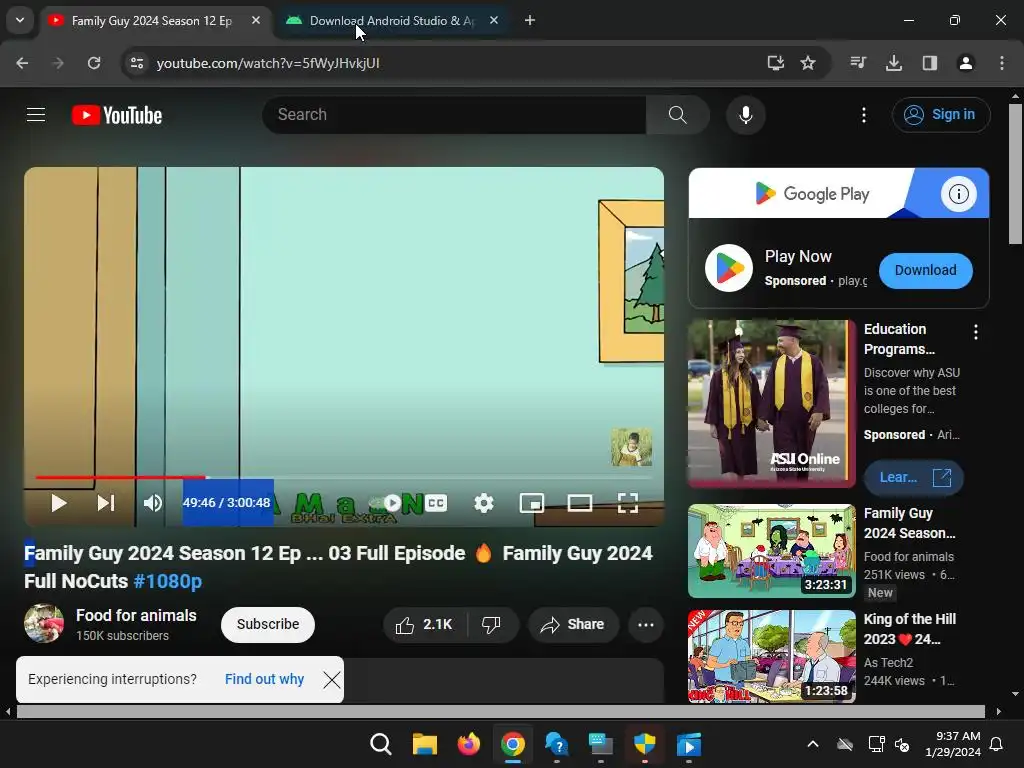The image size is (1024, 768).
Task: Download the Google Play sponsored app
Action: point(925,270)
